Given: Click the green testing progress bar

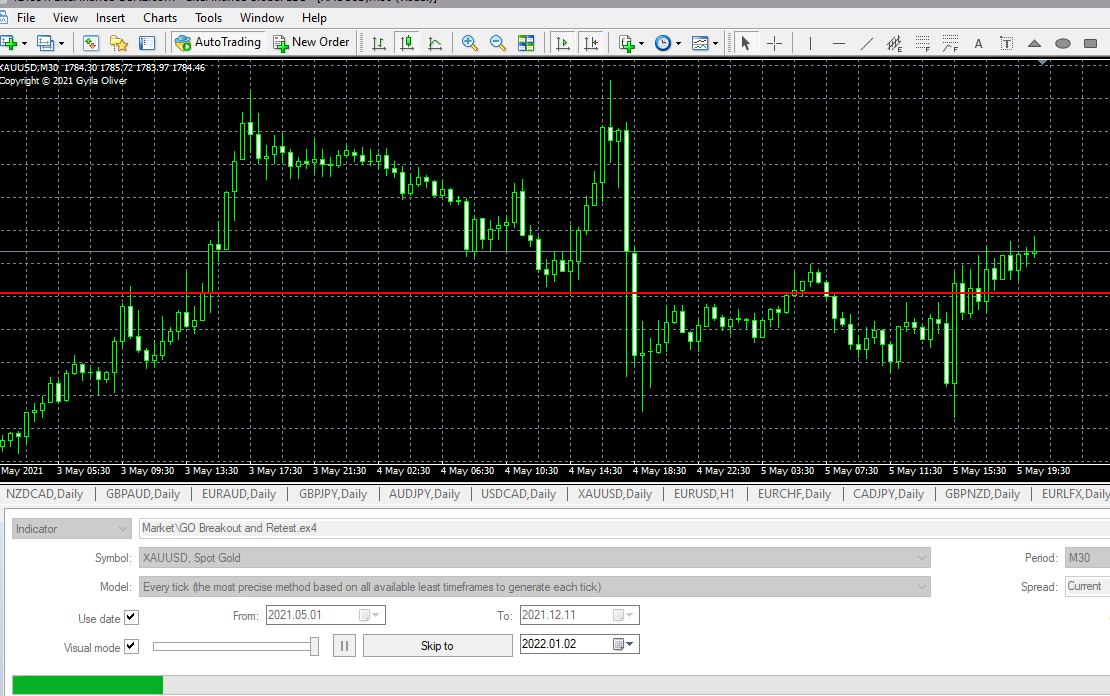Looking at the screenshot, I should (88, 685).
